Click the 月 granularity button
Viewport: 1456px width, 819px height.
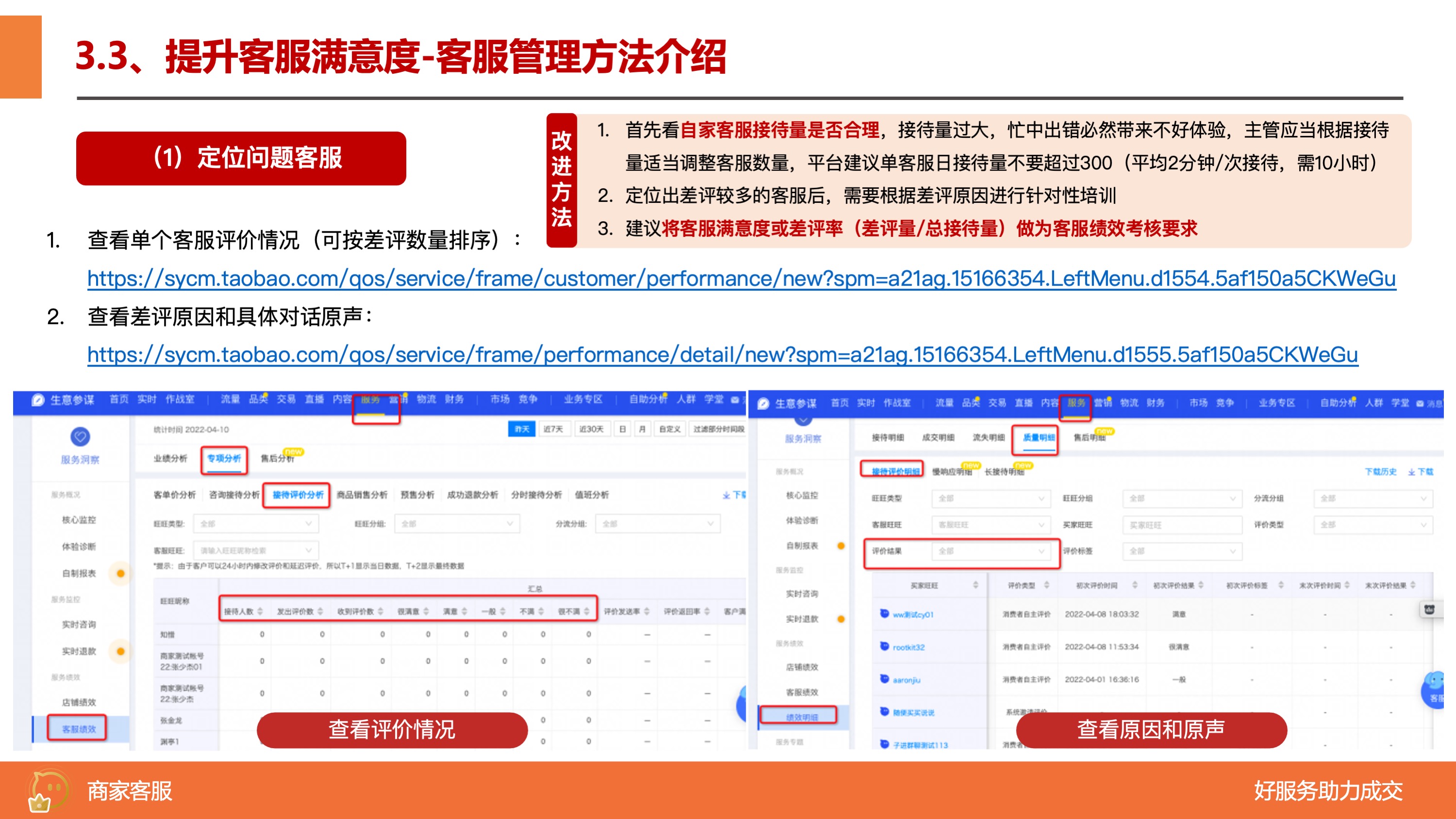pyautogui.click(x=642, y=429)
